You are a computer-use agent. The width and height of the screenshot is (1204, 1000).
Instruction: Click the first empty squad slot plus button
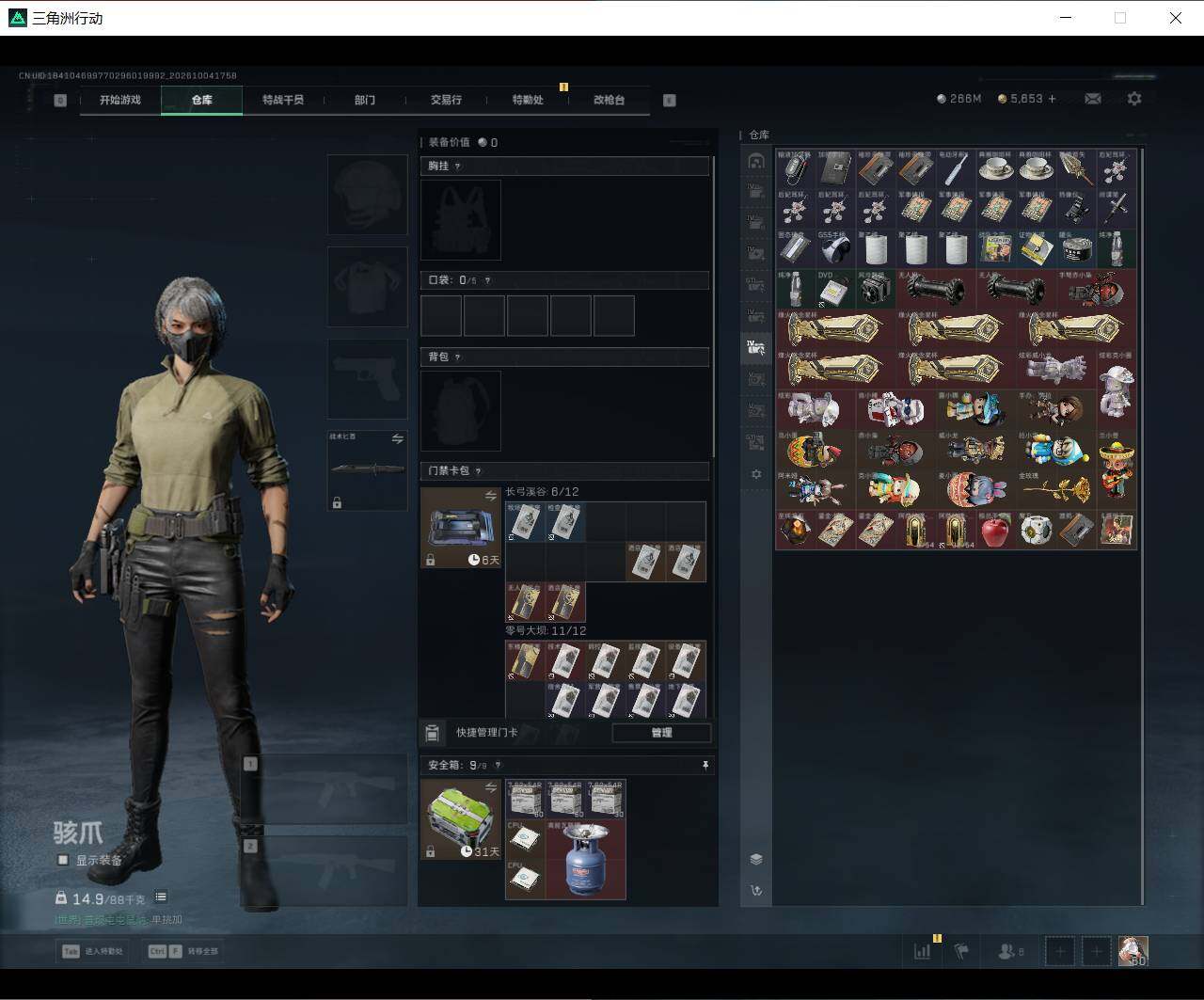click(1060, 951)
